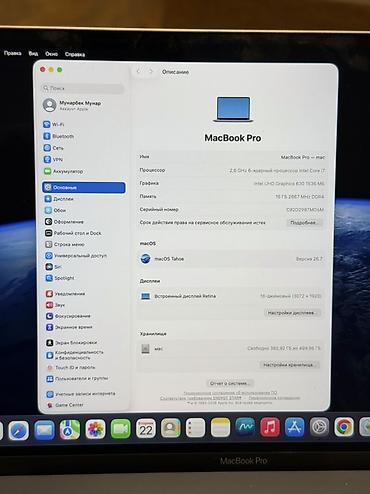
Task: Open the Окно menu
Action: point(51,54)
